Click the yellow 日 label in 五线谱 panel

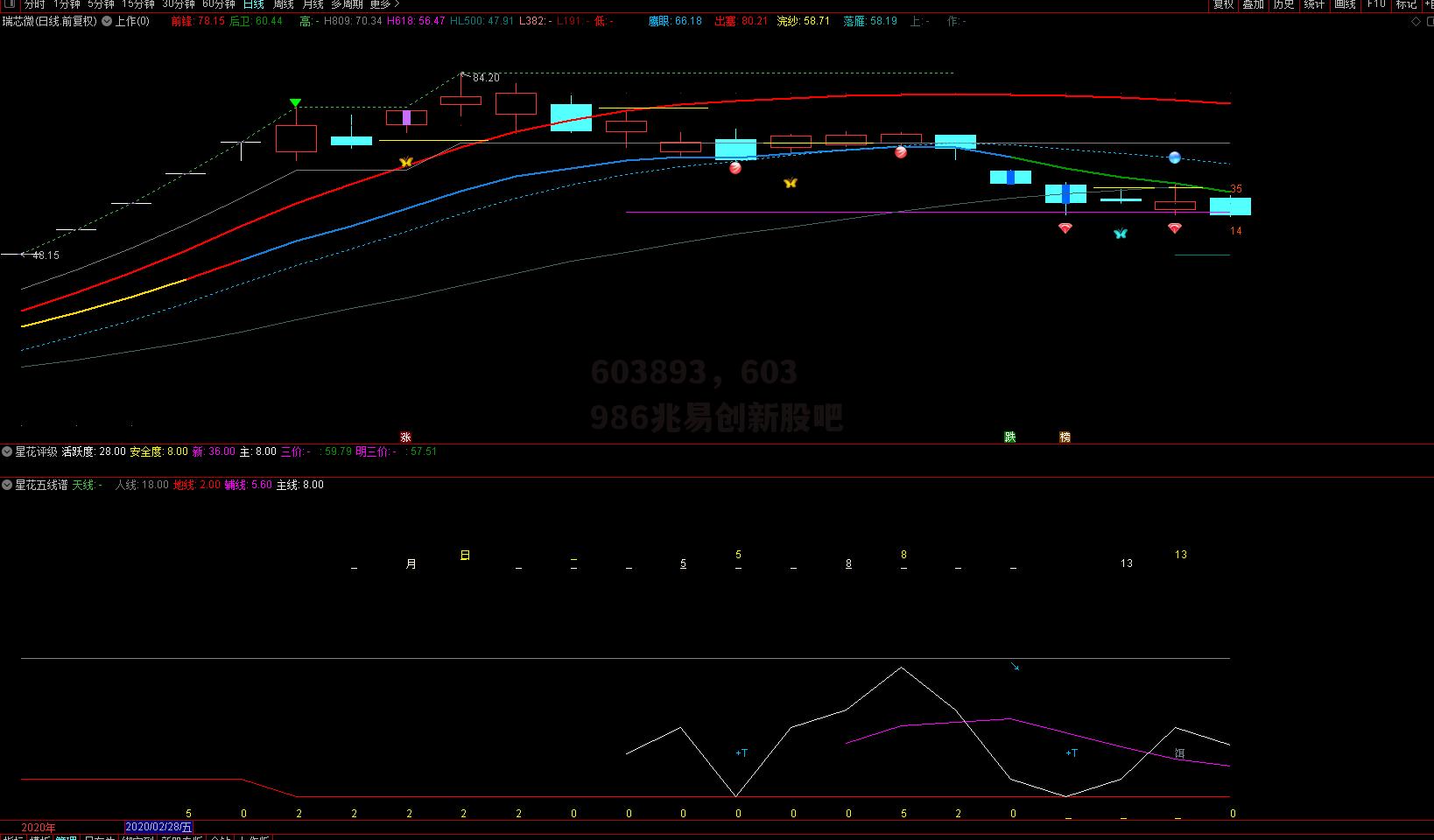tap(465, 555)
